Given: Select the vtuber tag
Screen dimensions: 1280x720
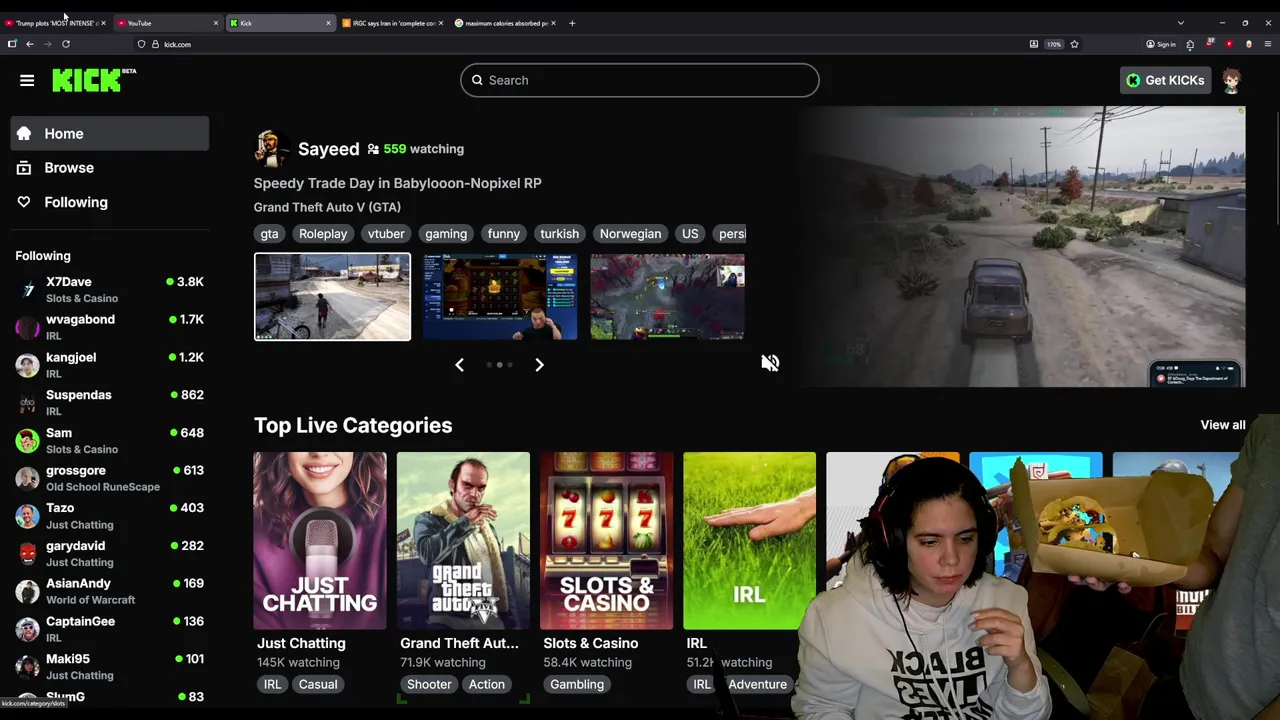Looking at the screenshot, I should (x=386, y=234).
